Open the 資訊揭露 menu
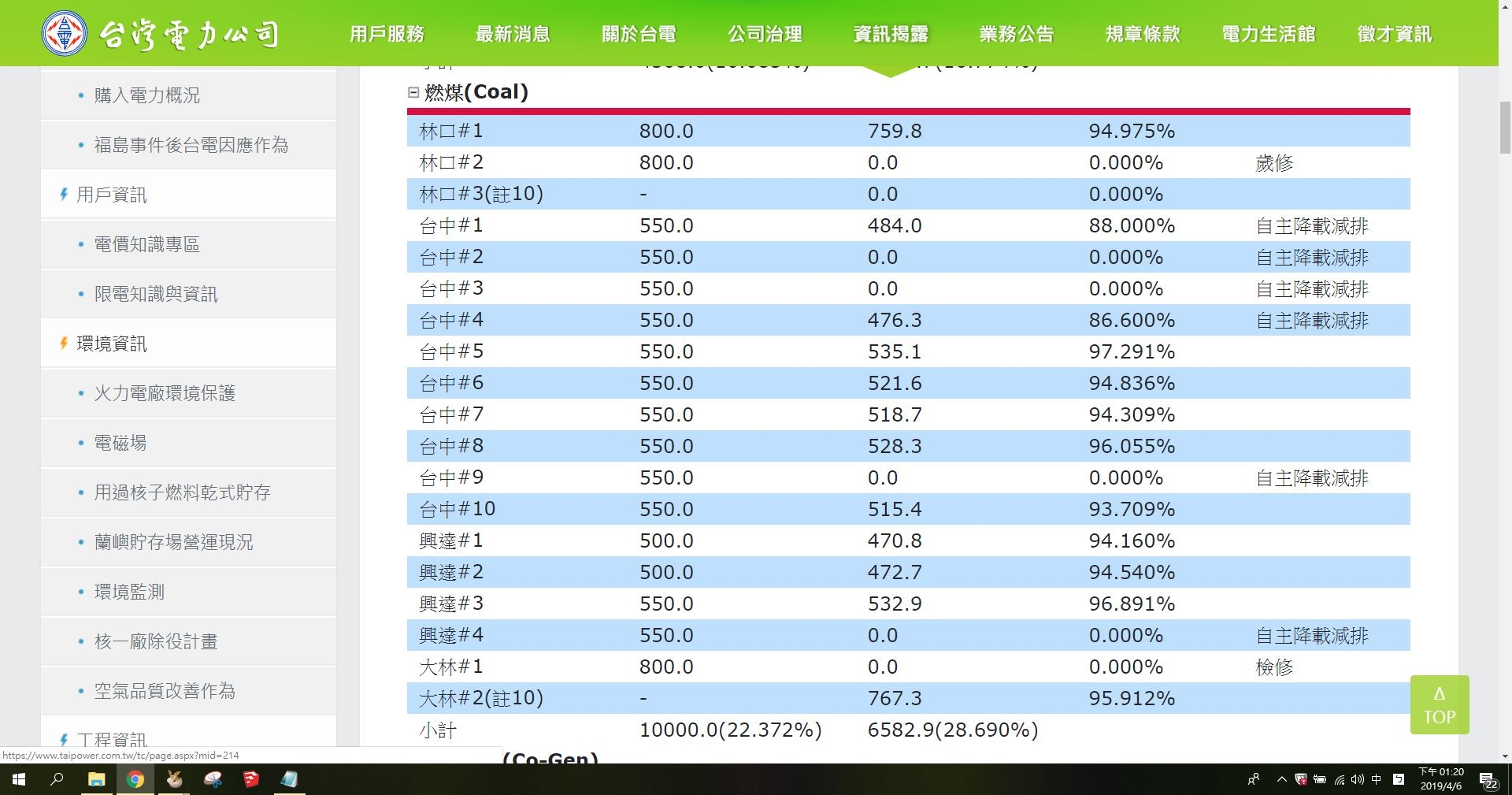This screenshot has width=1512, height=795. (x=891, y=34)
